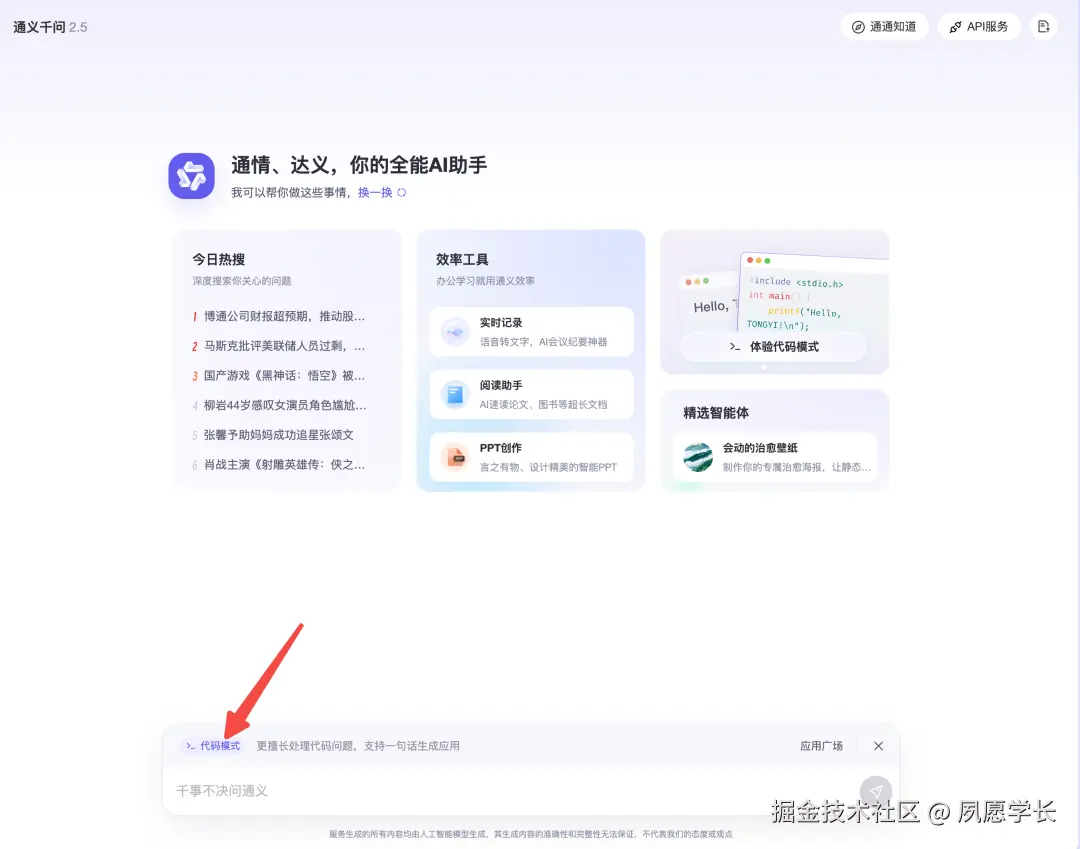Open a new chat via the document icon

point(1043,26)
